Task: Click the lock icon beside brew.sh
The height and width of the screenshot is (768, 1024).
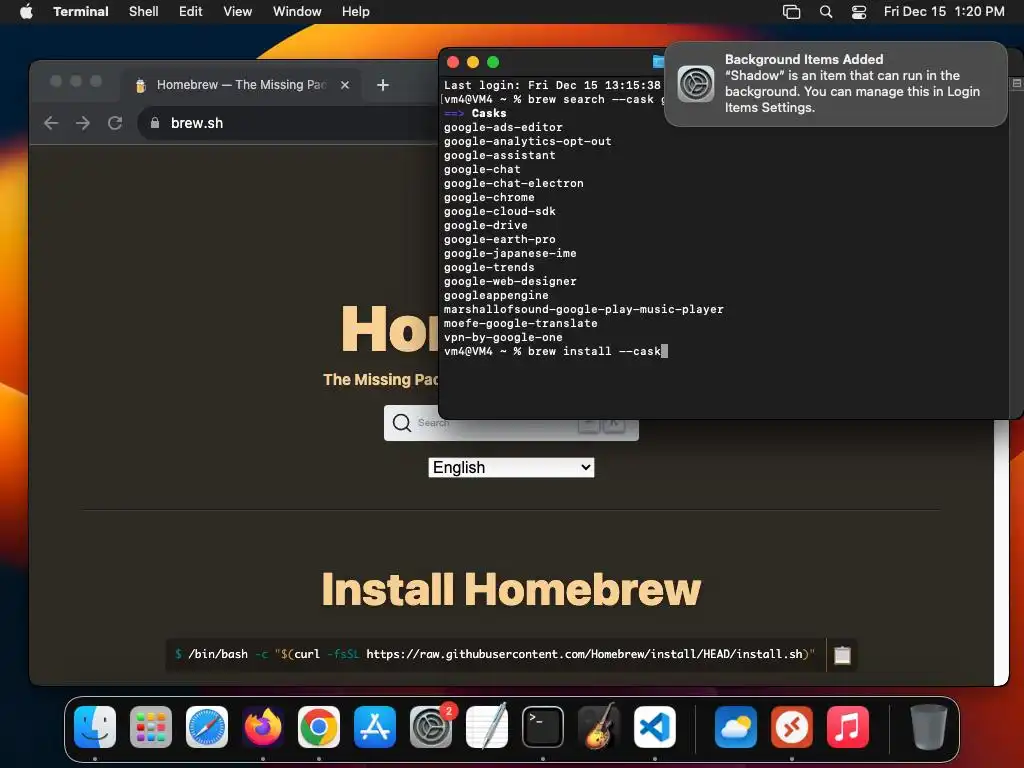Action: pos(155,123)
